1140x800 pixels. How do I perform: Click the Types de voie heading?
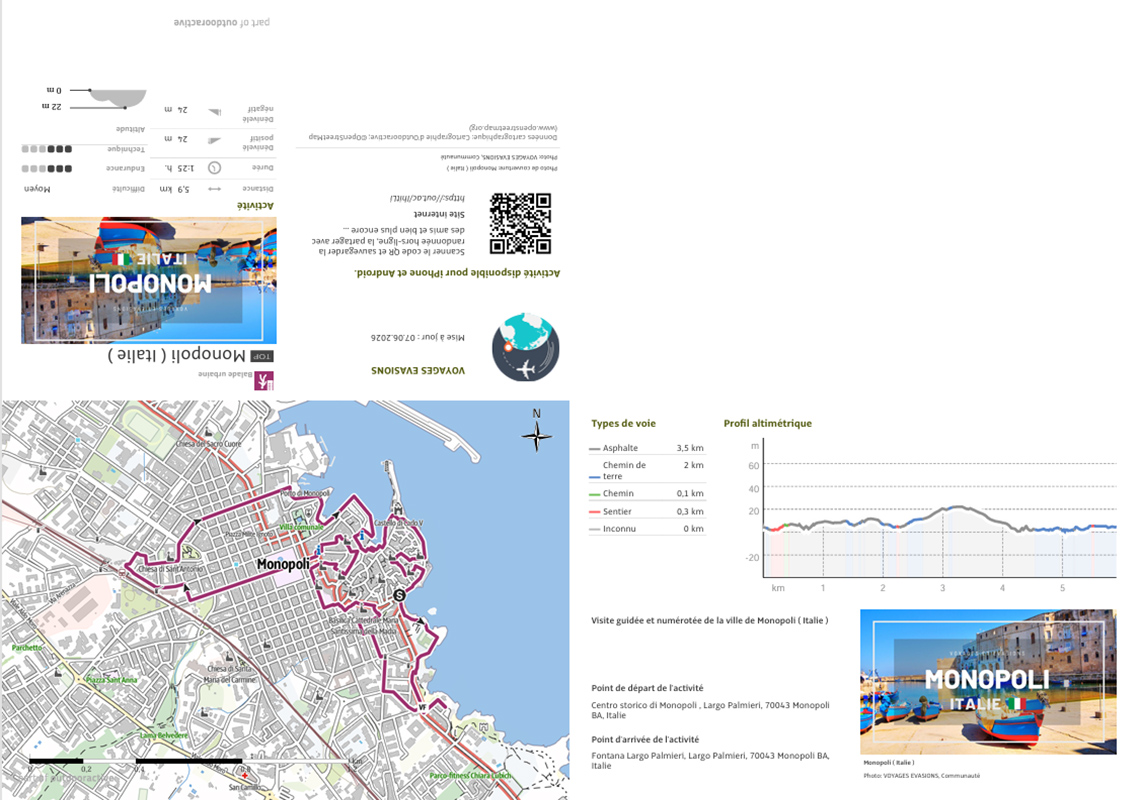(x=623, y=423)
